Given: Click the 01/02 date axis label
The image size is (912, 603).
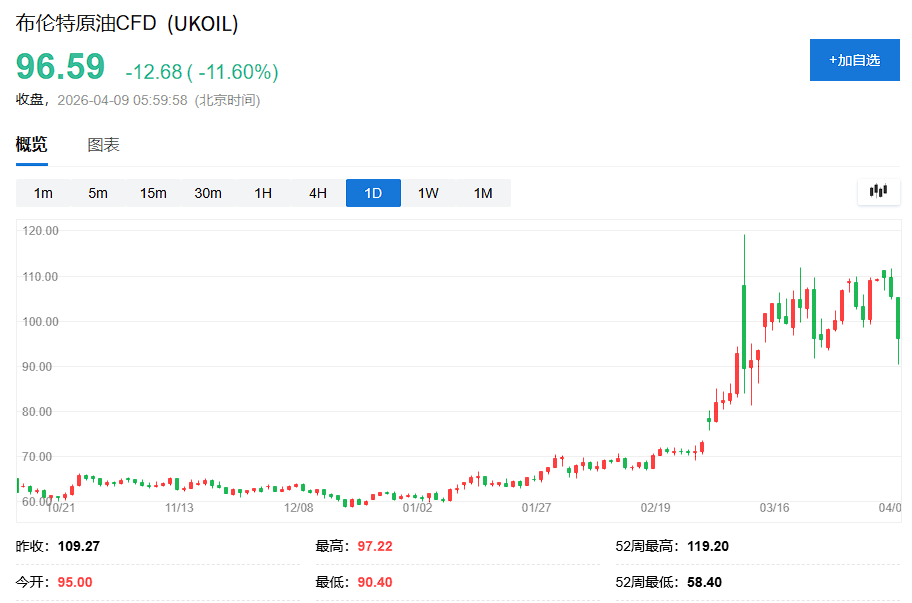Looking at the screenshot, I should pyautogui.click(x=418, y=508).
